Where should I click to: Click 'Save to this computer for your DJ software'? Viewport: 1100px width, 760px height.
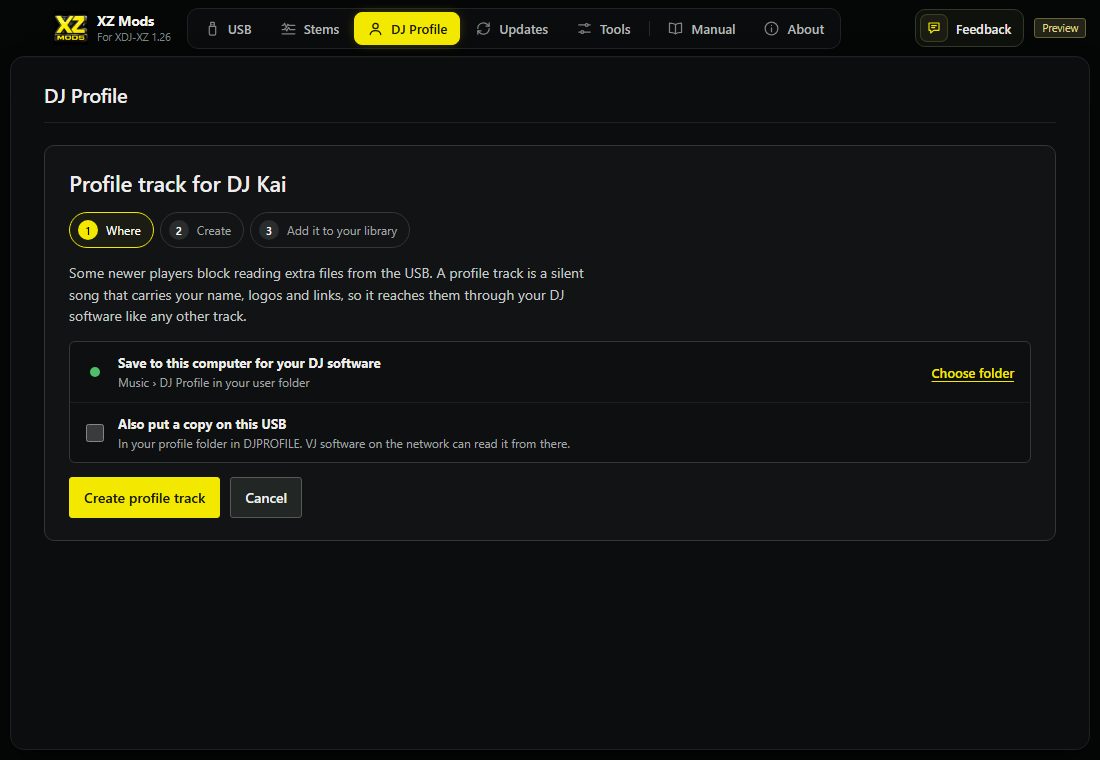tap(249, 364)
